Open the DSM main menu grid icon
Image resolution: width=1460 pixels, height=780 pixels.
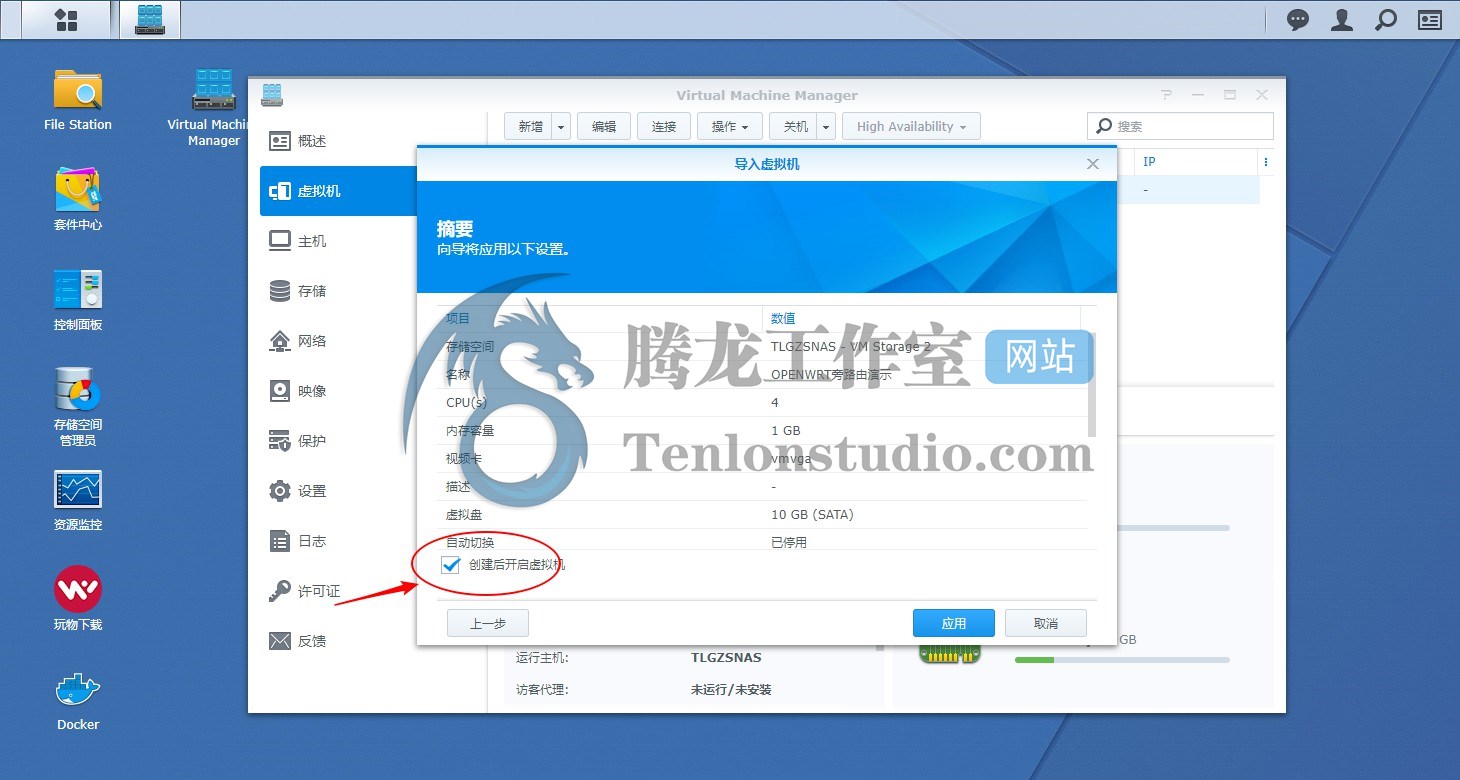pos(66,19)
